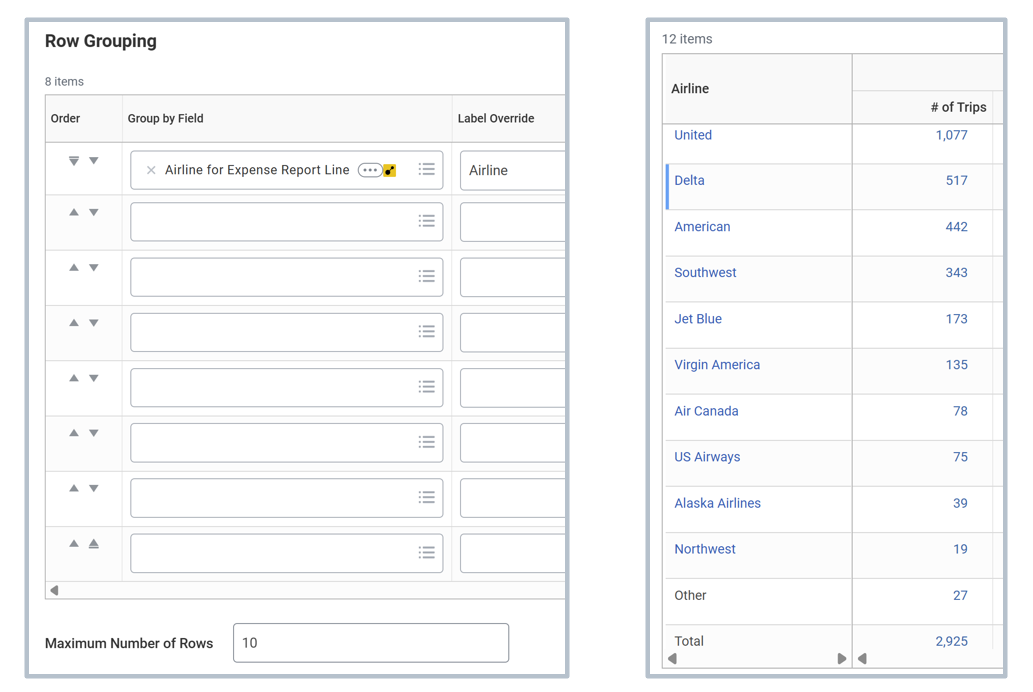Drill into Southwest trip count 343

click(957, 273)
